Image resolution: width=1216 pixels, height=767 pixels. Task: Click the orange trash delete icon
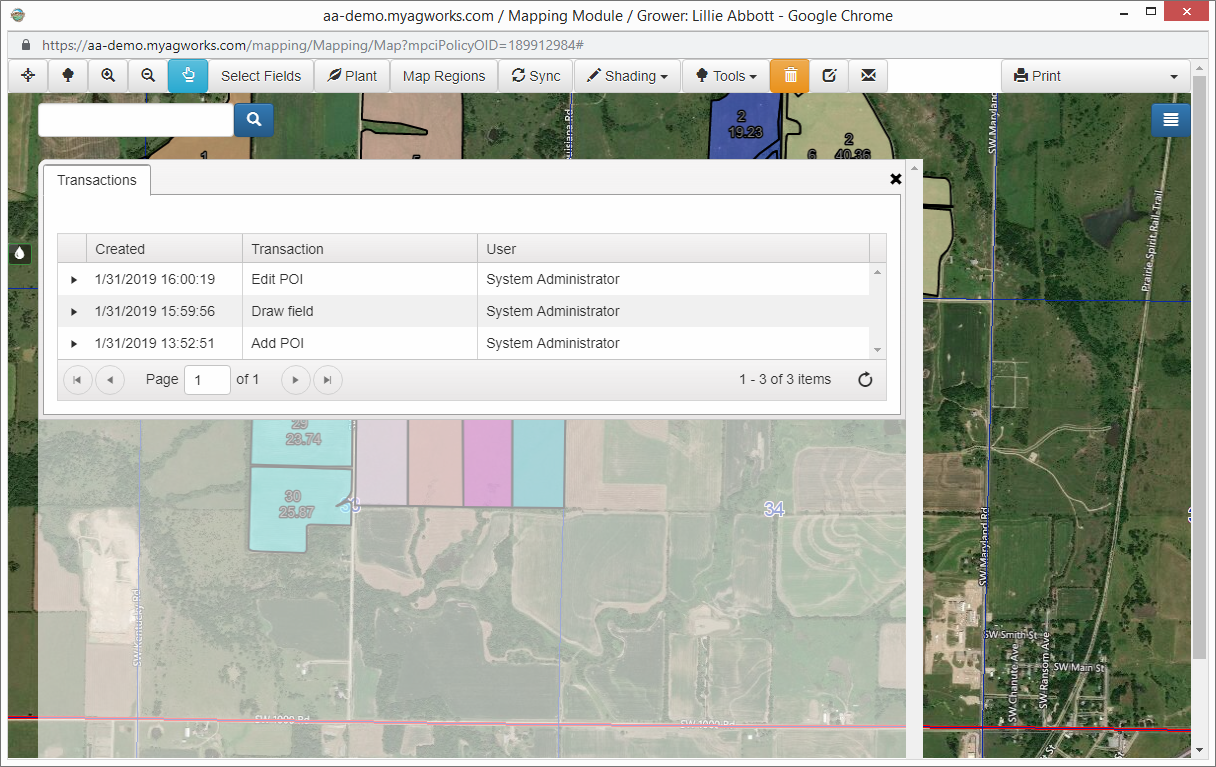[x=790, y=76]
